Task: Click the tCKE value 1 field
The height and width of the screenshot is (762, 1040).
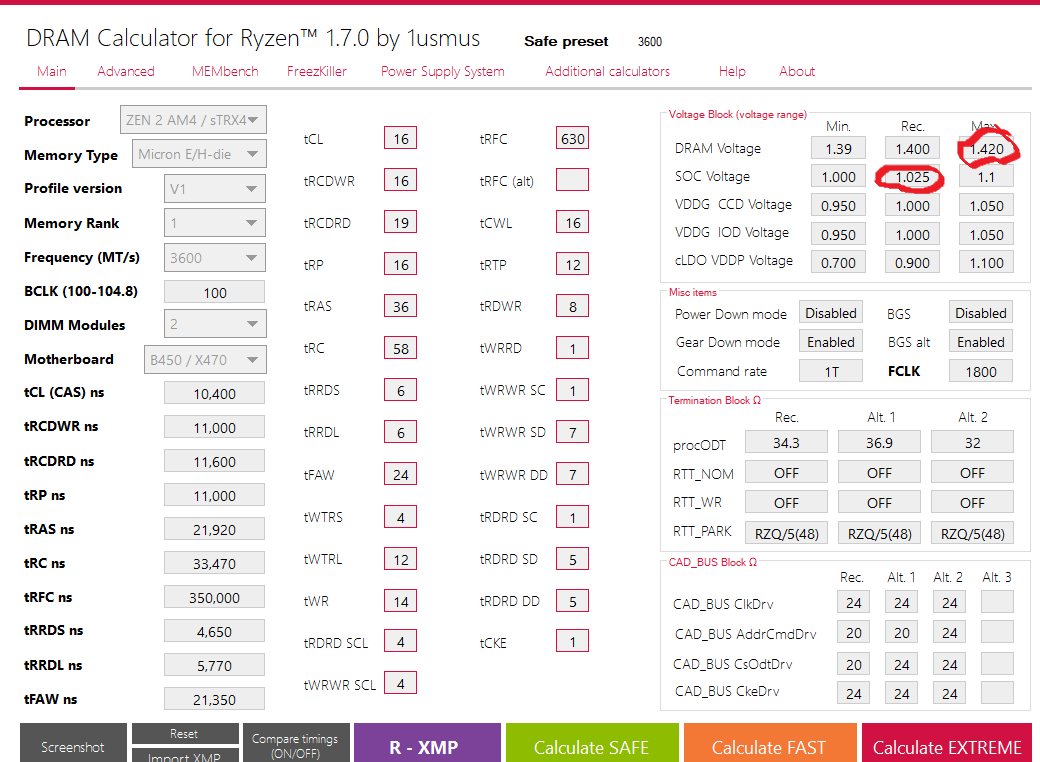Action: point(572,641)
